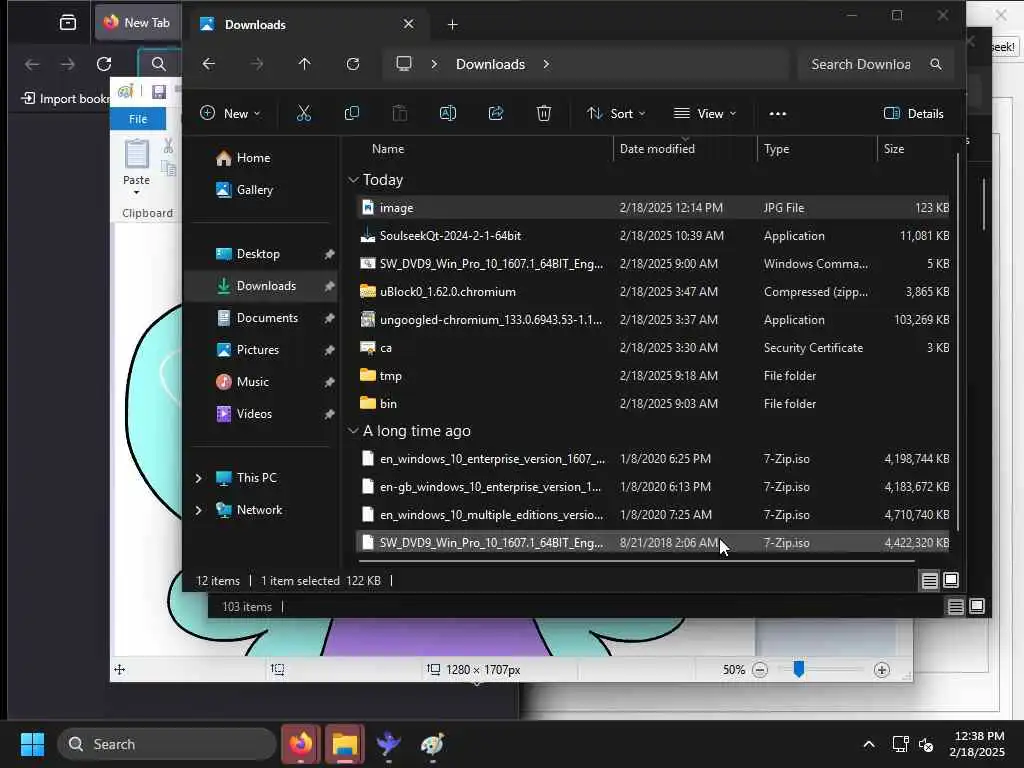The image size is (1024, 768).
Task: Click the Paste icon in the Paint ribbon
Action: [136, 155]
